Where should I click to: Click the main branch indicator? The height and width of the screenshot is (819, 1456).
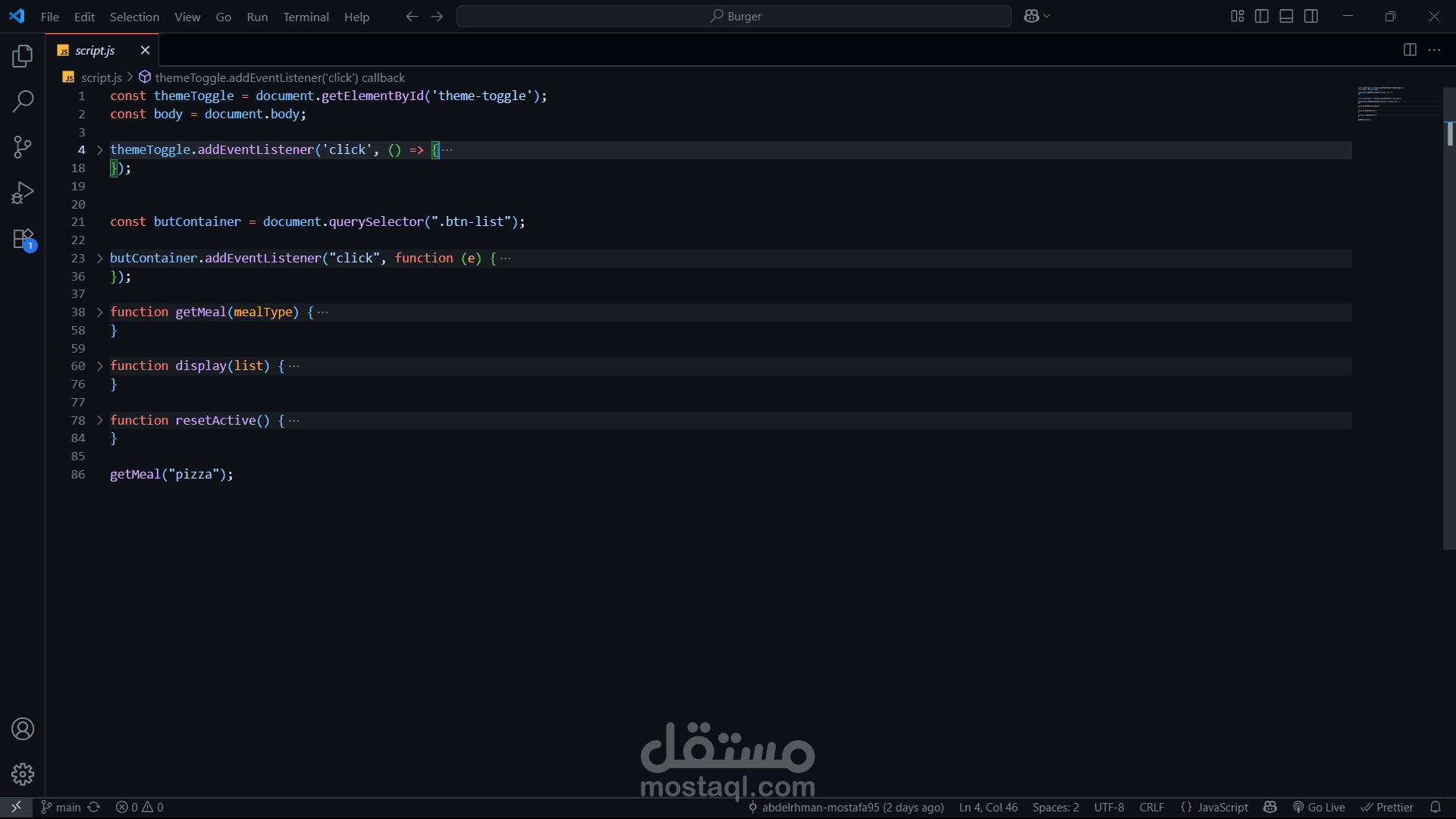click(x=61, y=807)
